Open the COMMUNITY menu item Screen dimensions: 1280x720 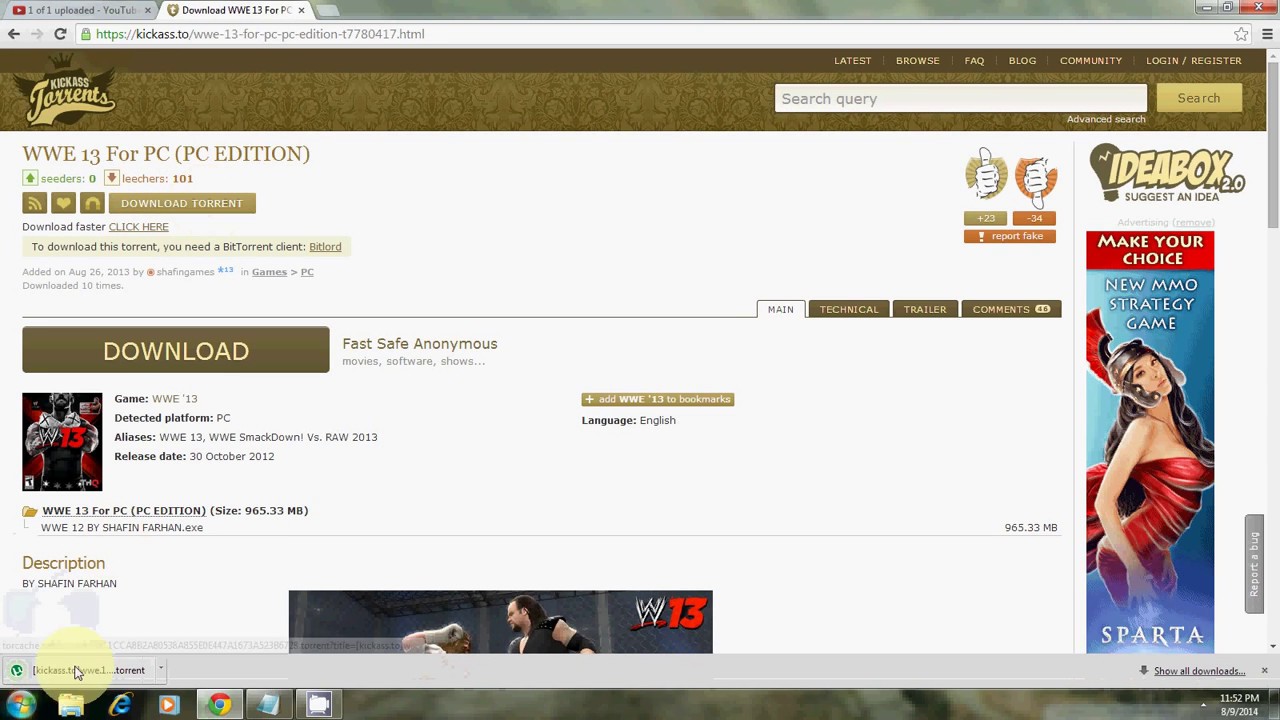(x=1091, y=61)
